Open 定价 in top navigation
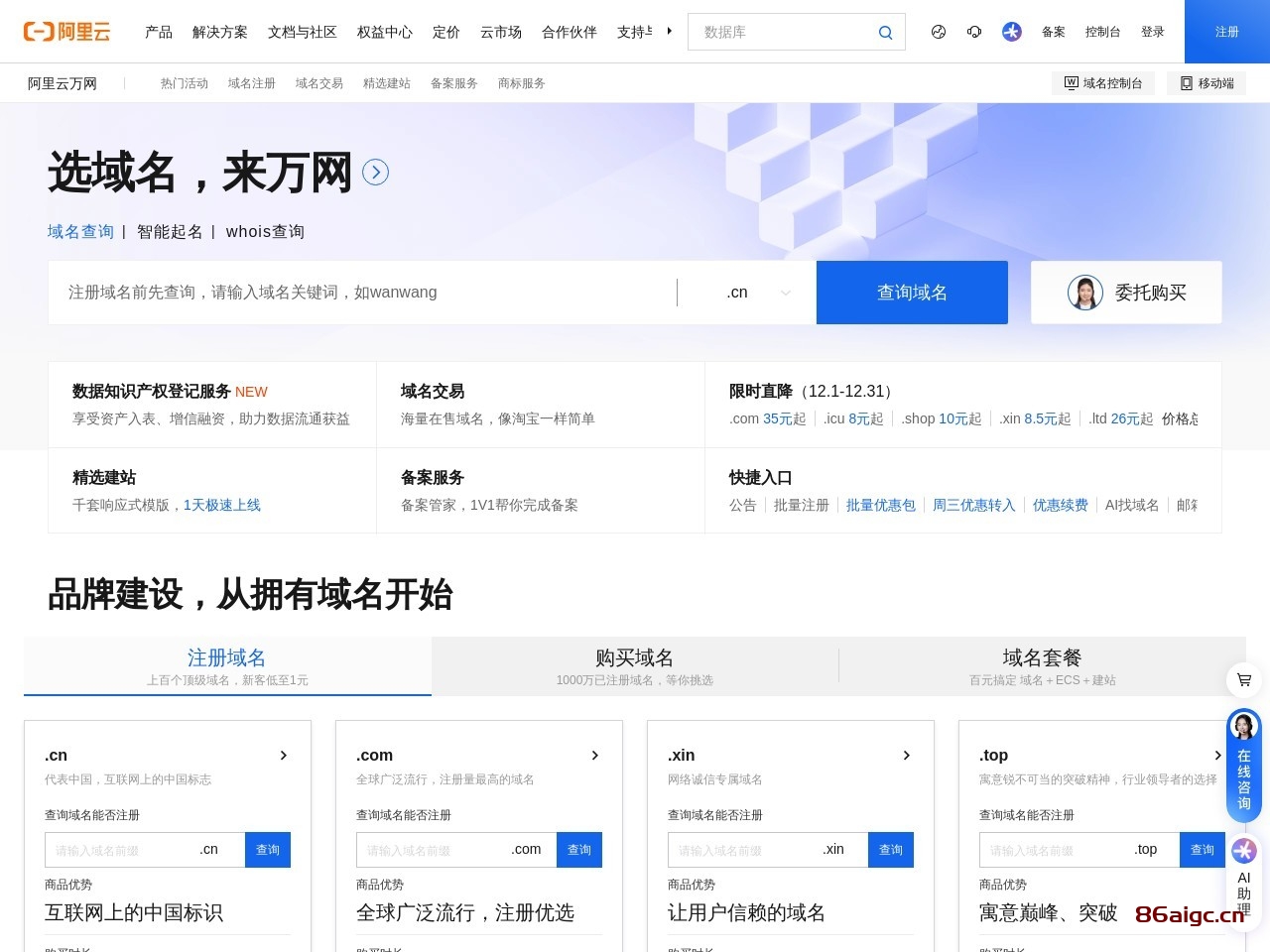 tap(446, 32)
